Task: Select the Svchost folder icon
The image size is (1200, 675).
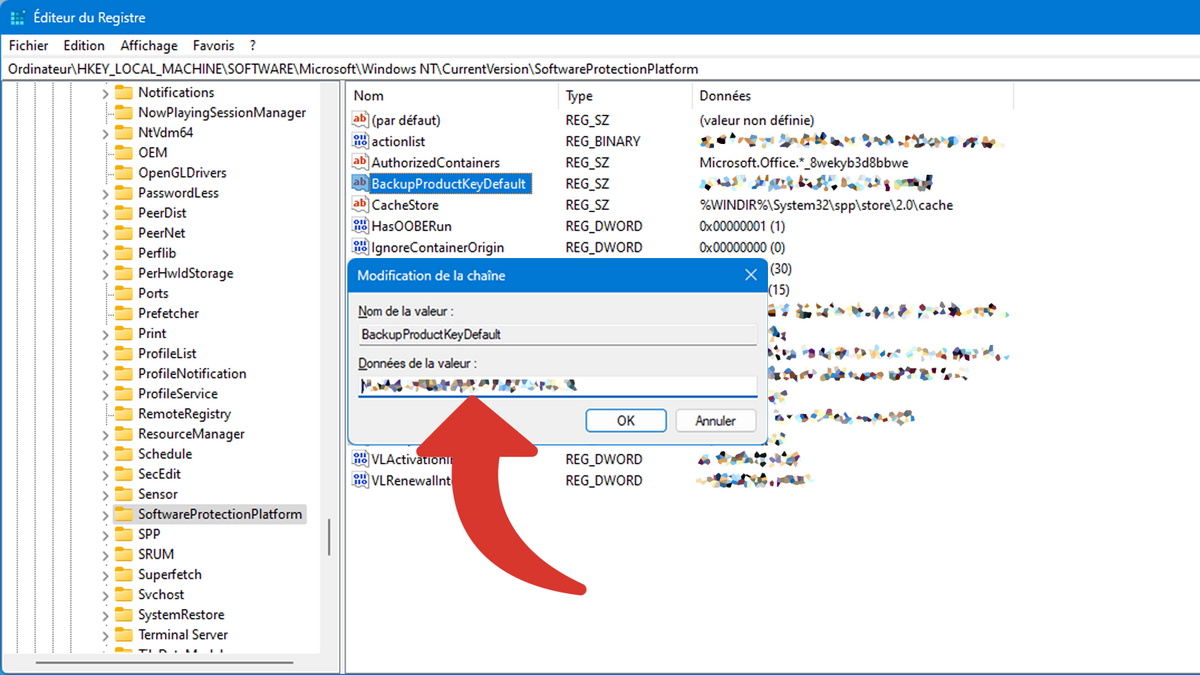Action: coord(123,594)
